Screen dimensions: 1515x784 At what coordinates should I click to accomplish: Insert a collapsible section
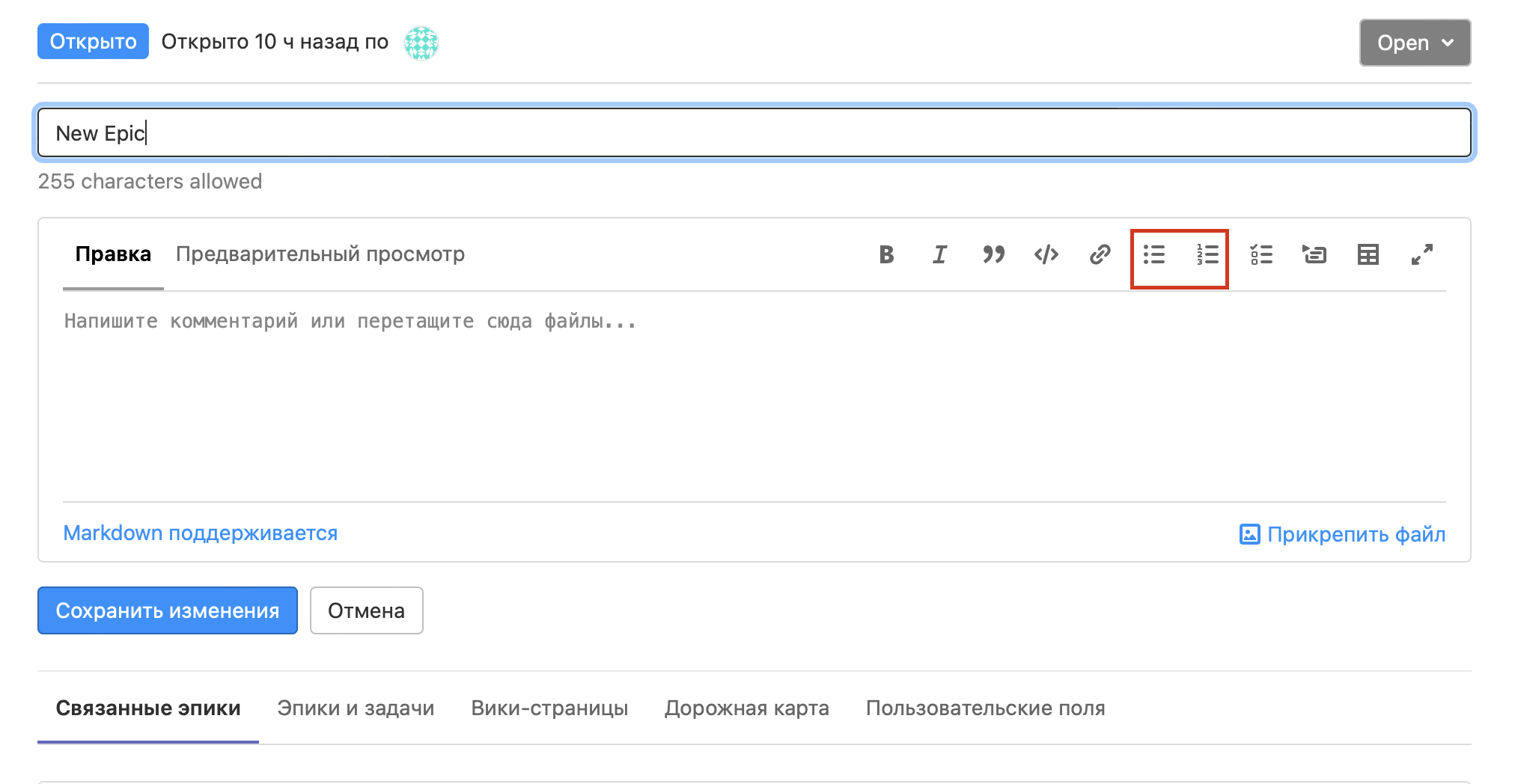pyautogui.click(x=1314, y=255)
